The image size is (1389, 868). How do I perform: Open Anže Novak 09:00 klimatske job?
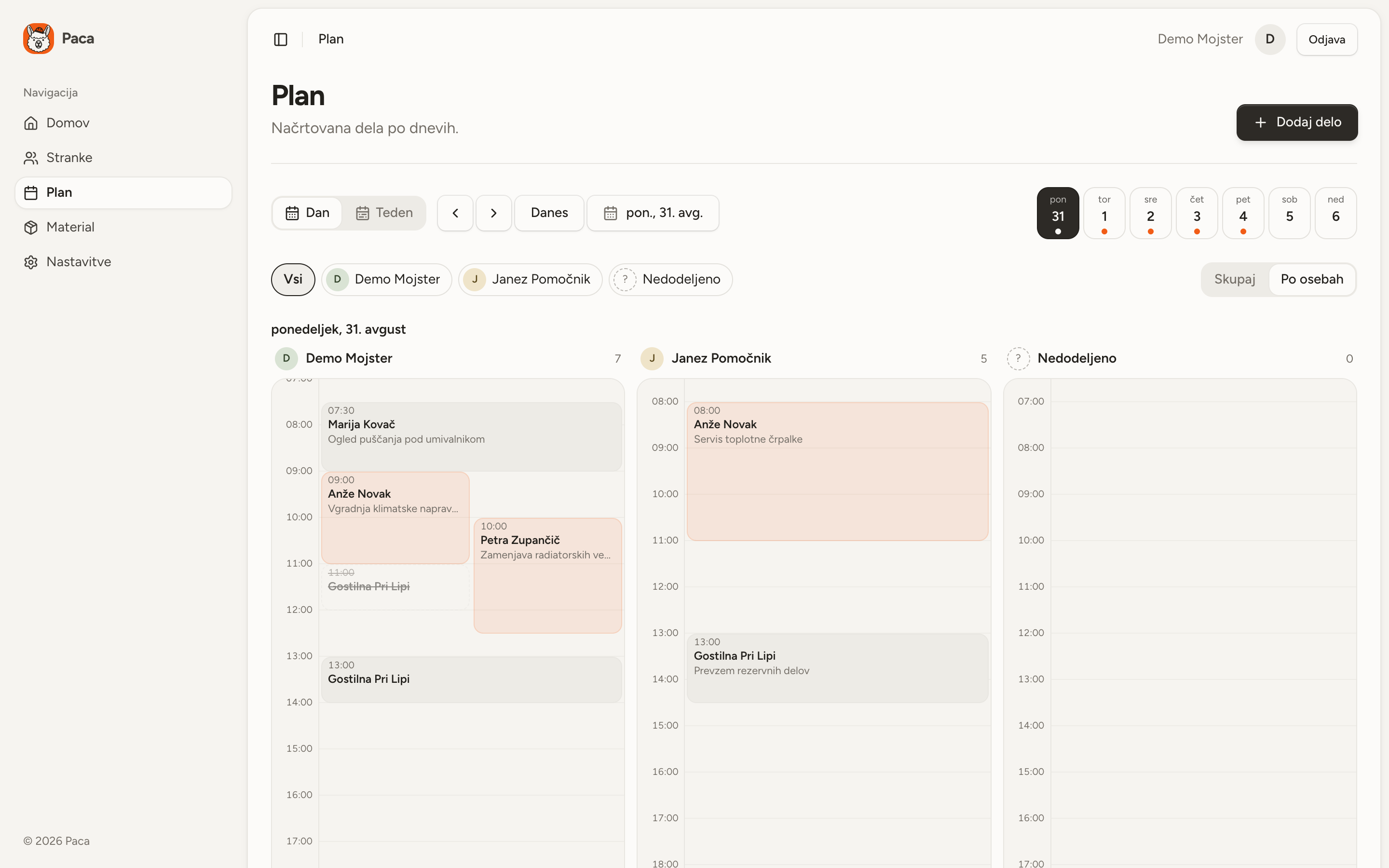[x=395, y=518]
